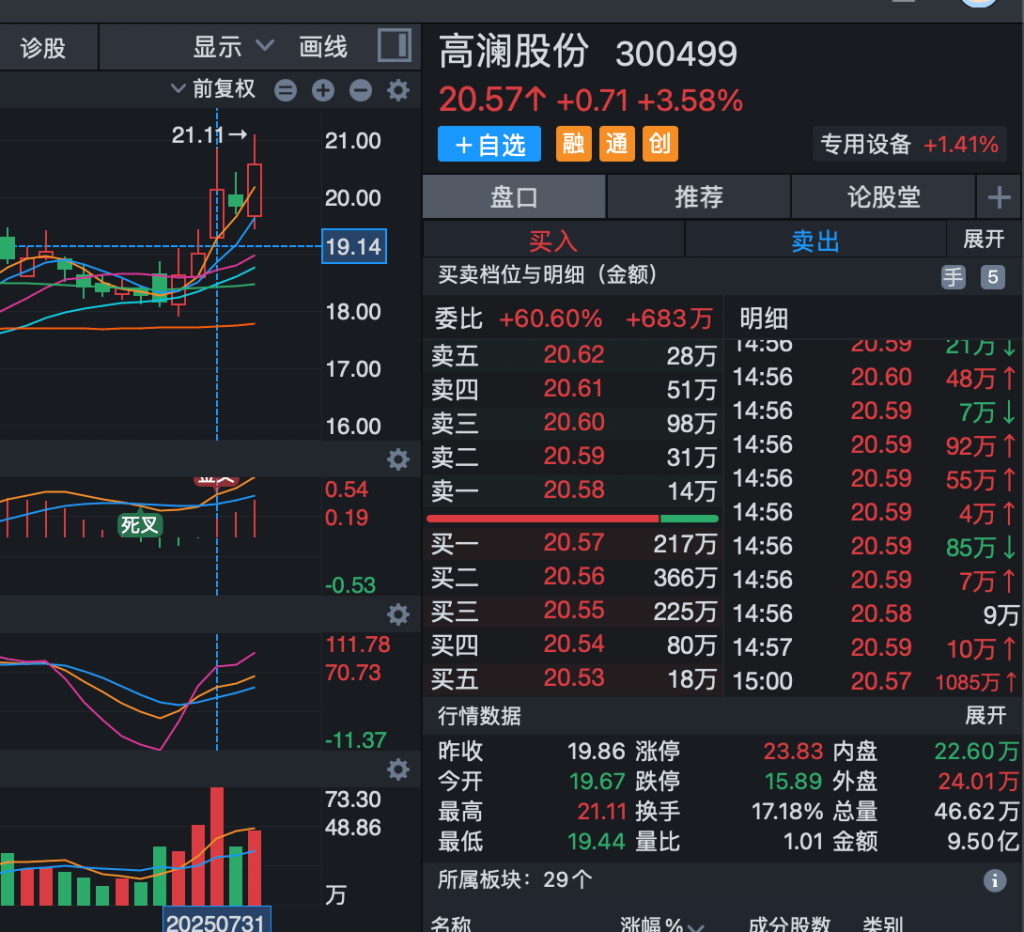
Task: Click the 死叉 marker on the MACD chart
Action: coord(140,524)
